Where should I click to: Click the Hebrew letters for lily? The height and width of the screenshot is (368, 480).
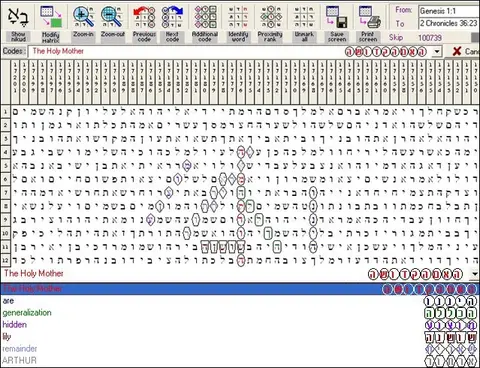451,337
